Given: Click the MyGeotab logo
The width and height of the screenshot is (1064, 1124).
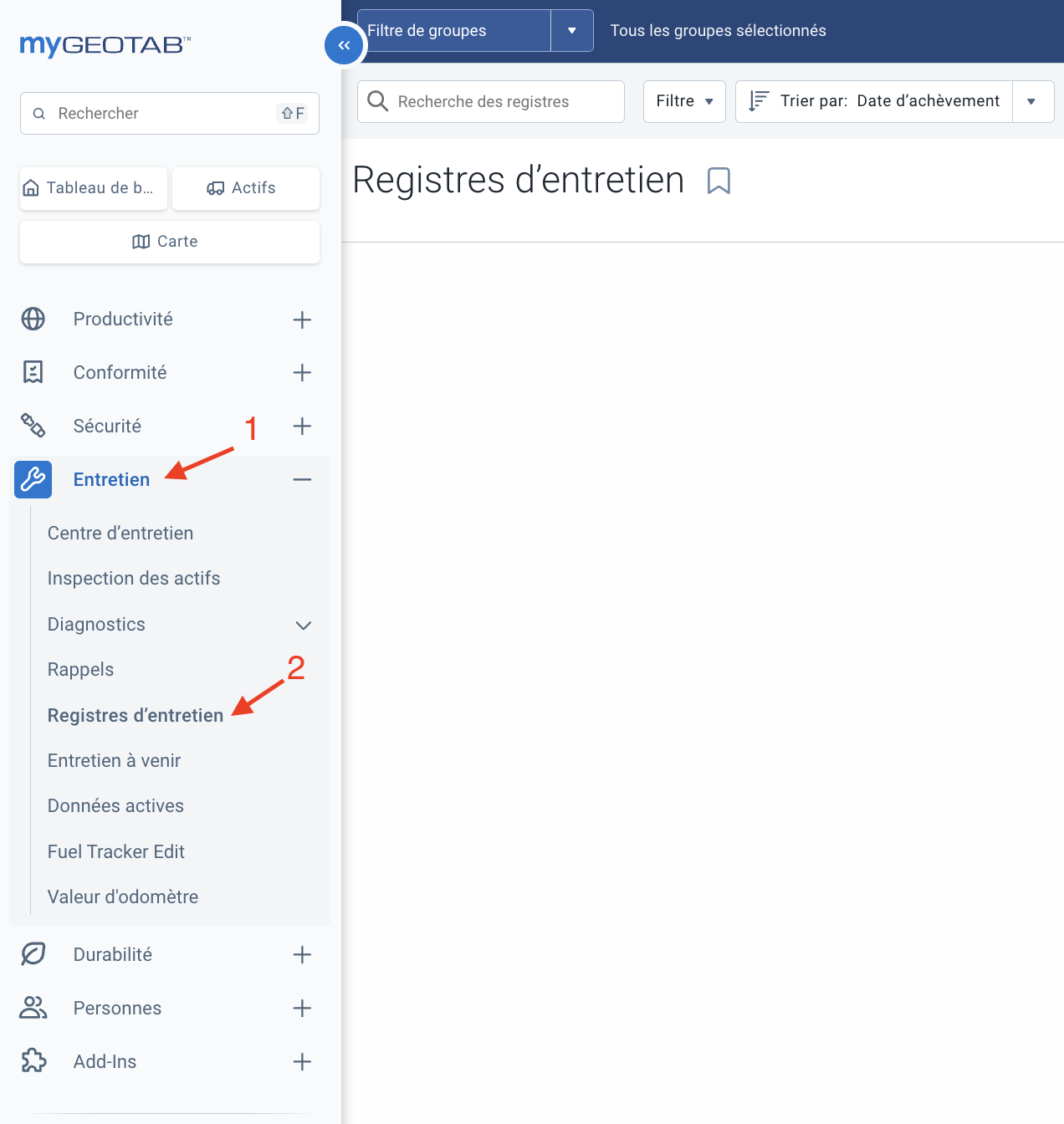Looking at the screenshot, I should [105, 44].
